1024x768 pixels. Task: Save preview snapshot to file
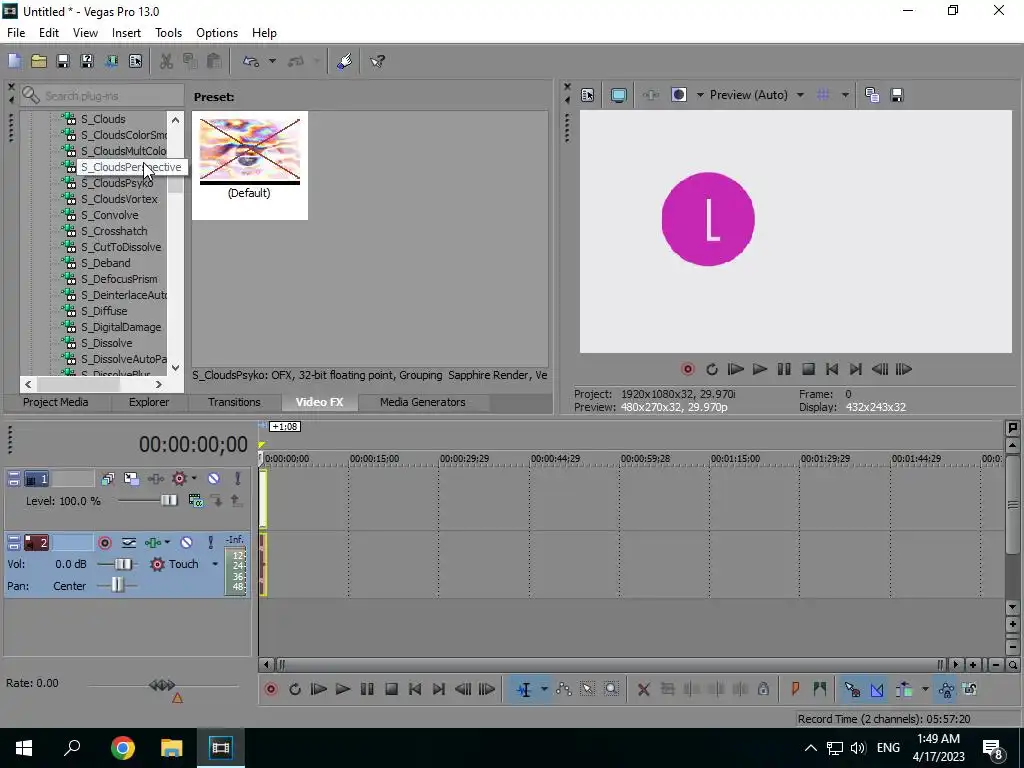897,95
